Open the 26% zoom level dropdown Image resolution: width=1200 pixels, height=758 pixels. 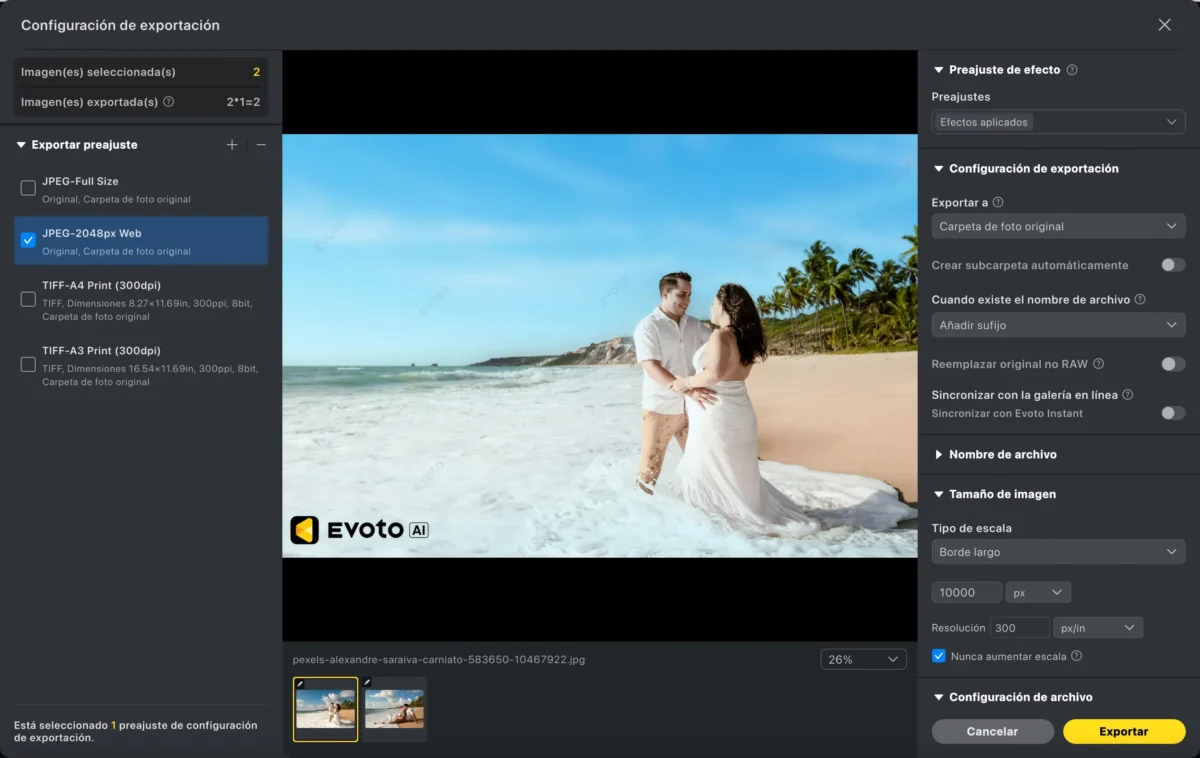(x=863, y=660)
